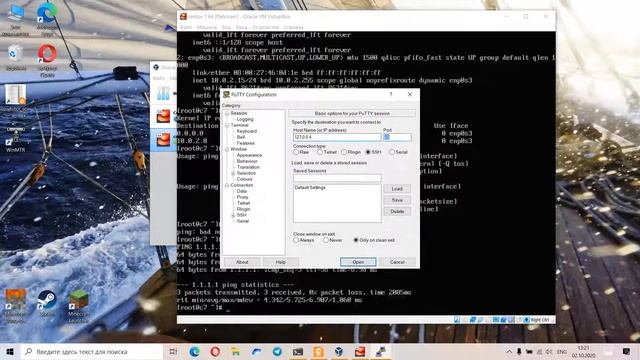This screenshot has width=640, height=360.
Task: Collapse the Window category node
Action: coord(227,149)
